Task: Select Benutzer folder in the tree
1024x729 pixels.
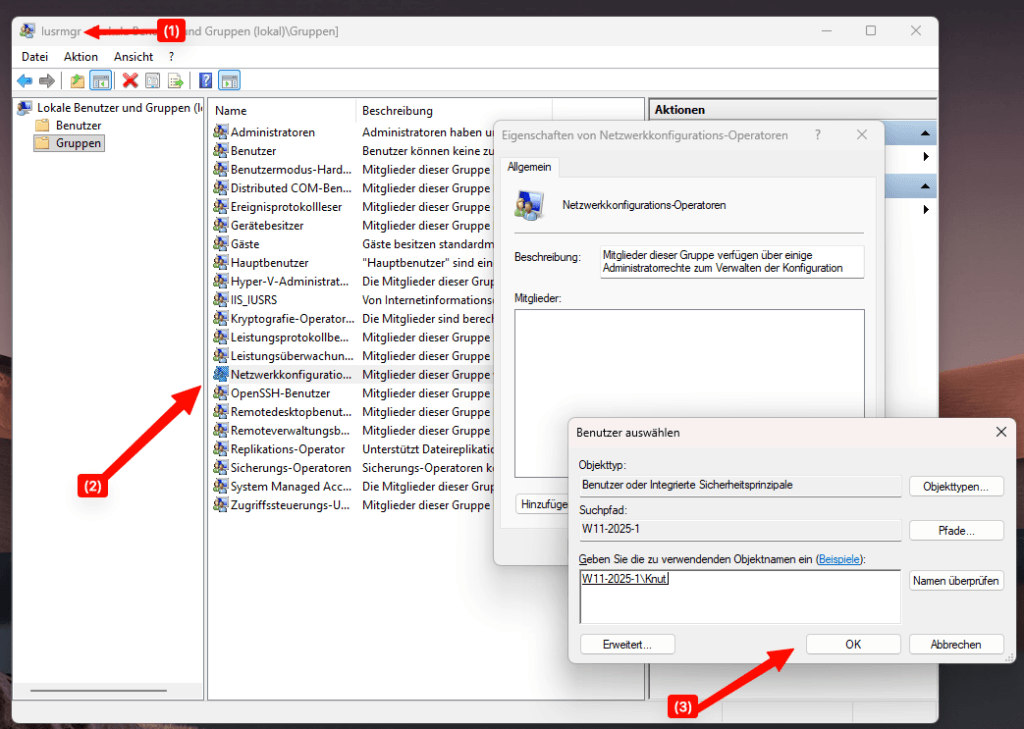Action: [78, 125]
